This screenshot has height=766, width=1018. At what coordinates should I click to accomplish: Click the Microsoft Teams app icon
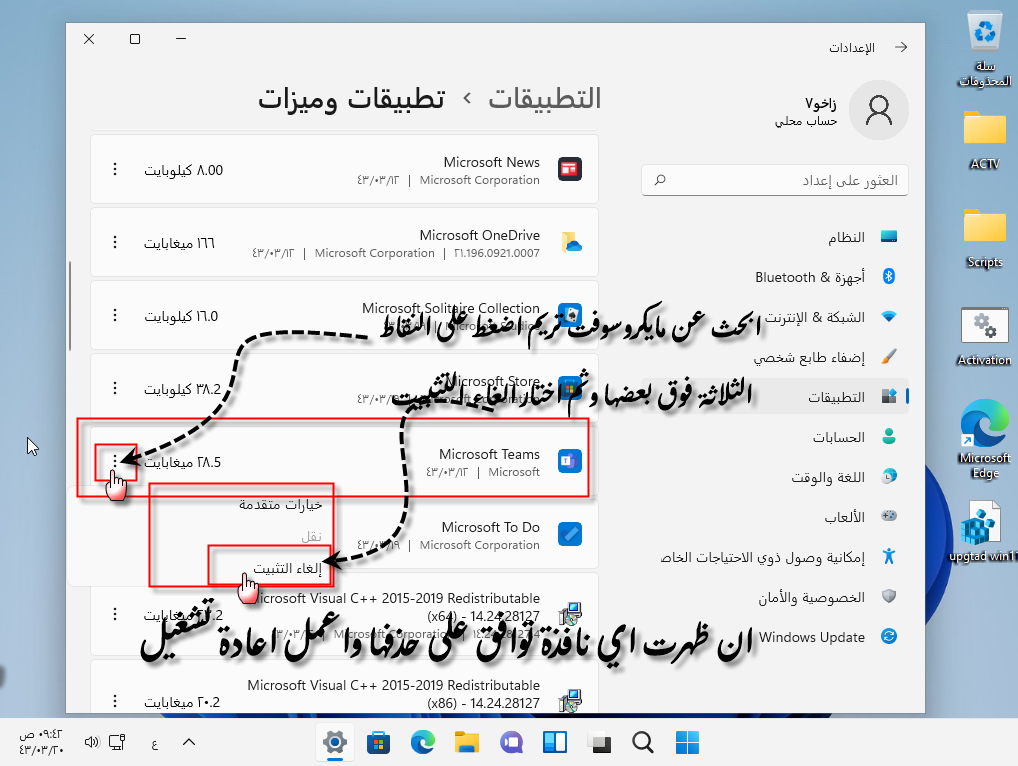click(570, 461)
